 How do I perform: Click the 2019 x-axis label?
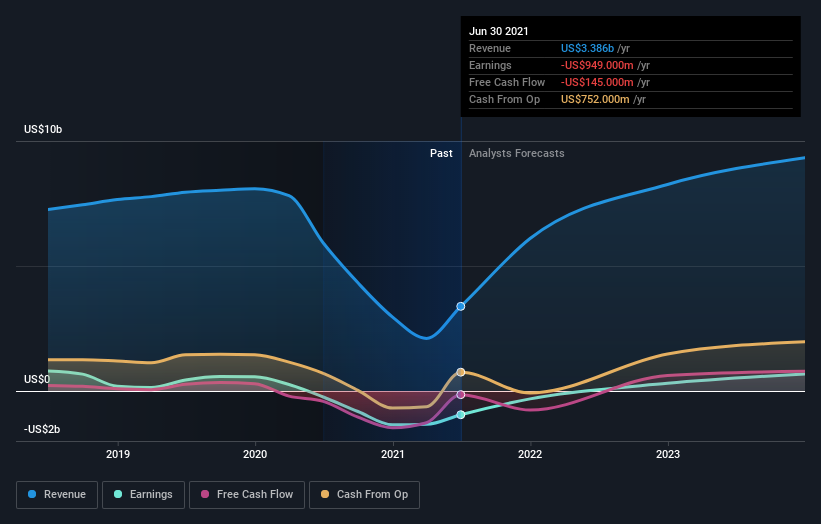coord(118,454)
